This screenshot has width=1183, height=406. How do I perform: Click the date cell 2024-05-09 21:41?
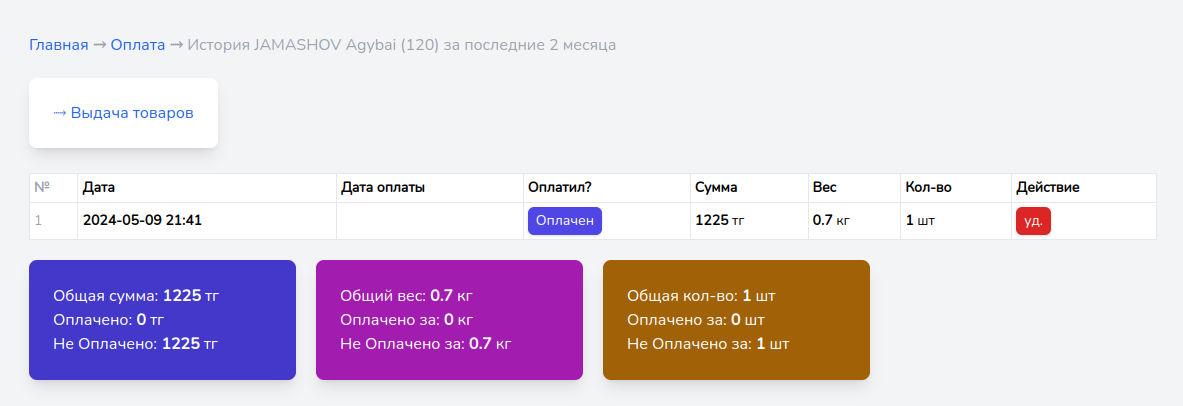143,221
